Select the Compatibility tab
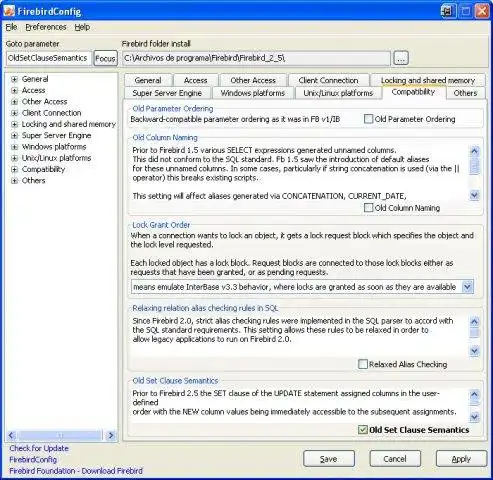The width and height of the screenshot is (493, 480). tap(413, 92)
